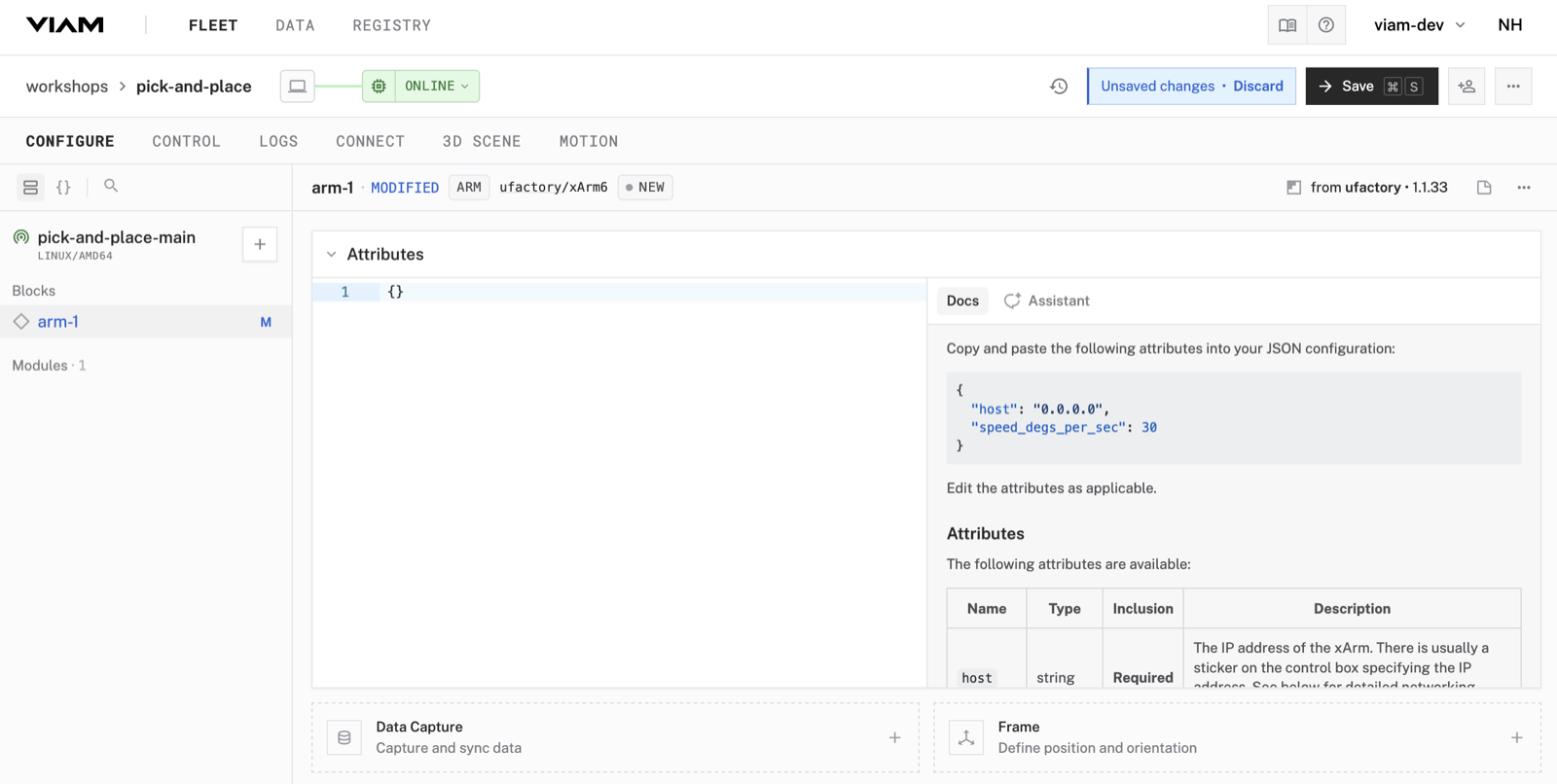Add Frame with plus icon
Screen dimensions: 1557x784
tap(1516, 737)
